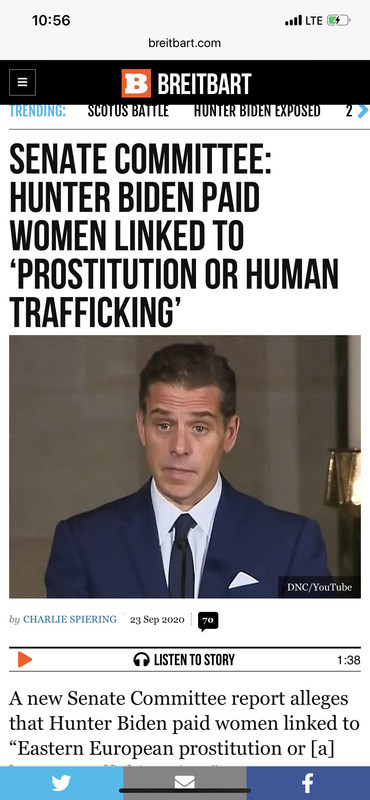Open the article's main photo
The height and width of the screenshot is (800, 370).
(x=185, y=466)
